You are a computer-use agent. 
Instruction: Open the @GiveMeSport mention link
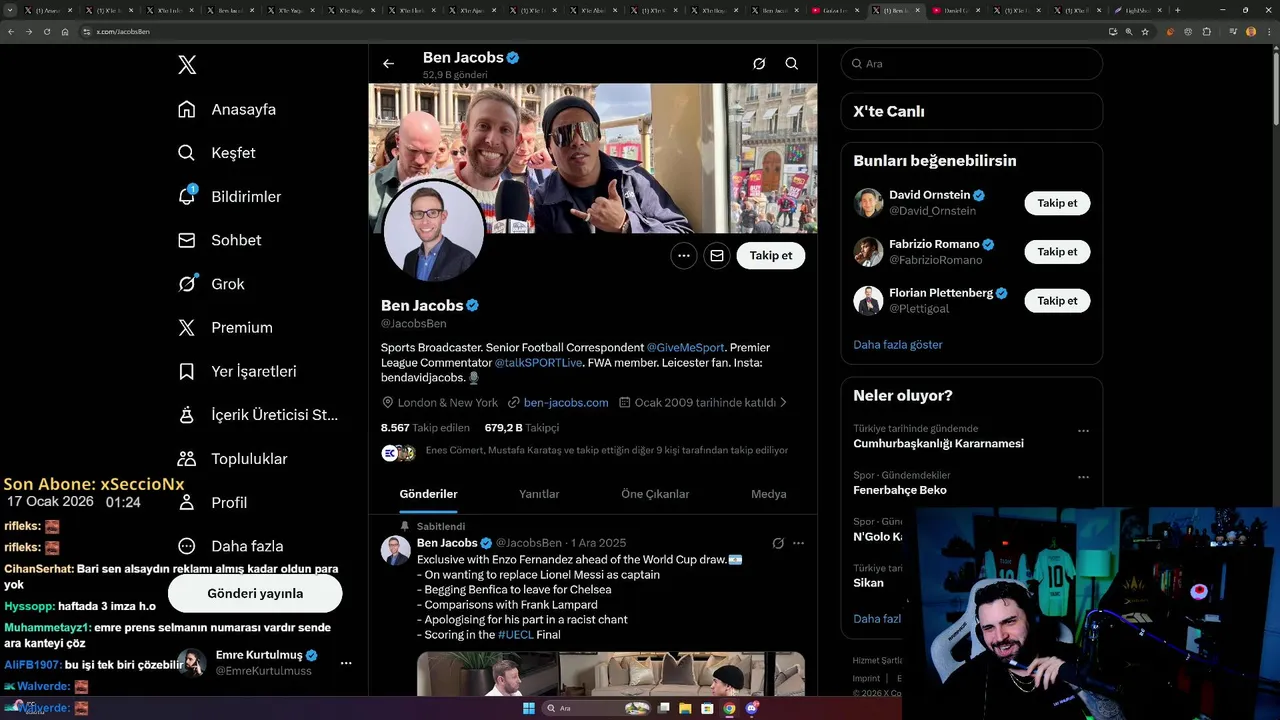686,347
